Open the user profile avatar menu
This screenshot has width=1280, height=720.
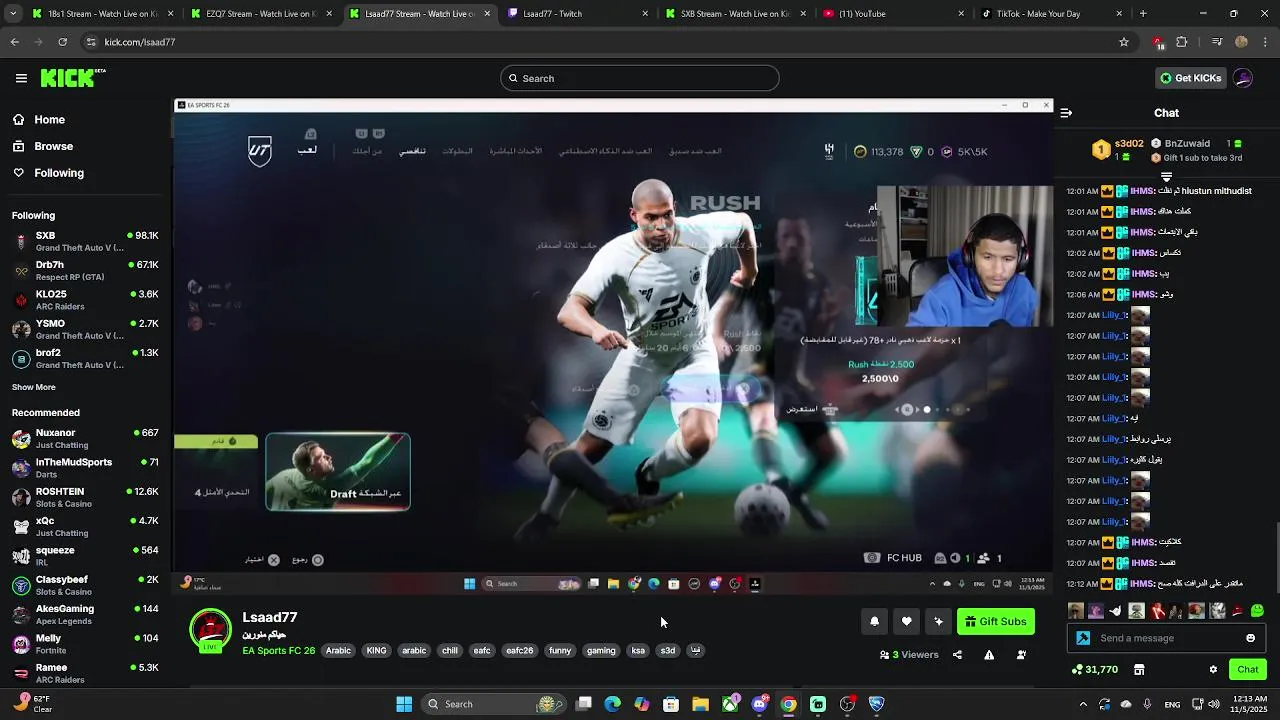pos(1243,78)
